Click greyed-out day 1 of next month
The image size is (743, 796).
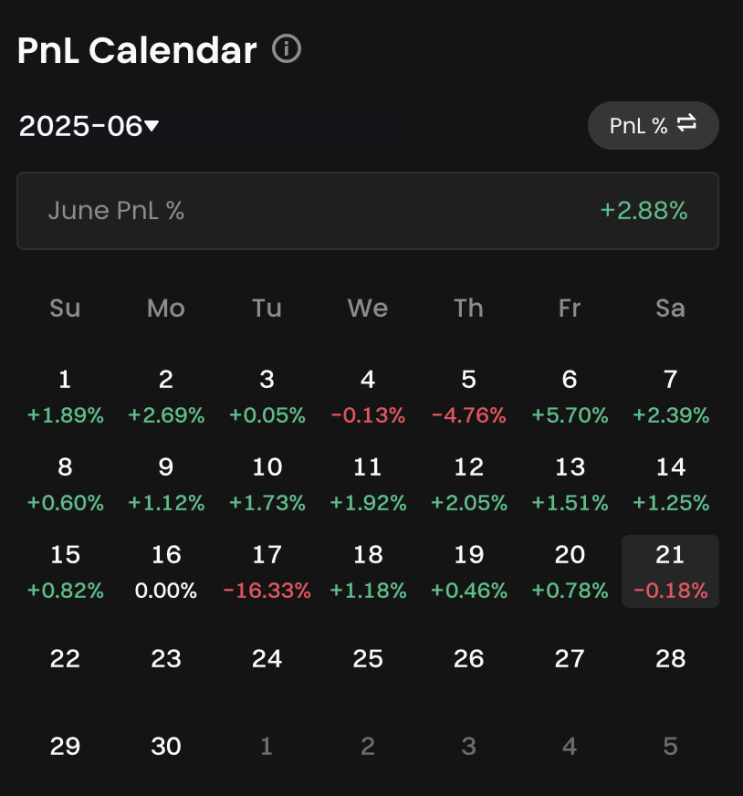(267, 746)
